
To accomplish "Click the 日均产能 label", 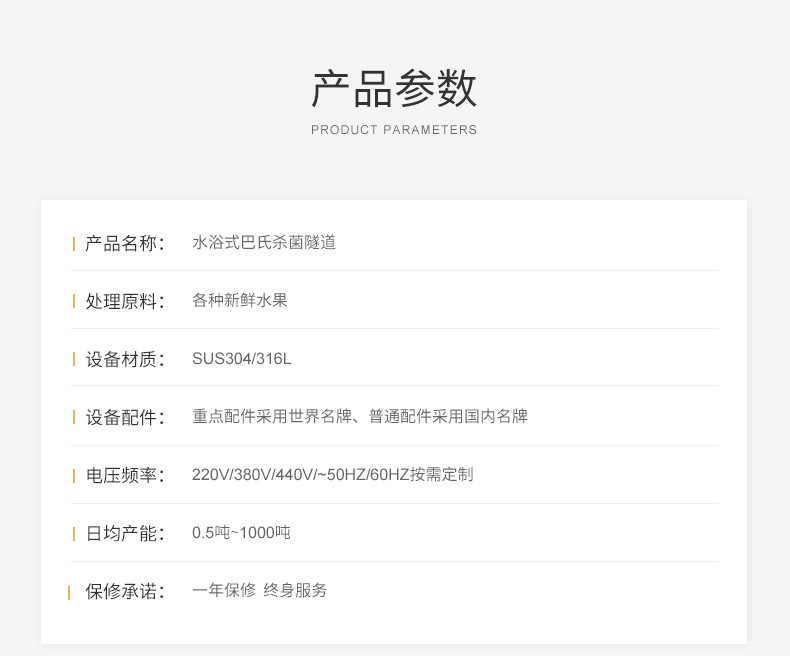I will [x=125, y=533].
